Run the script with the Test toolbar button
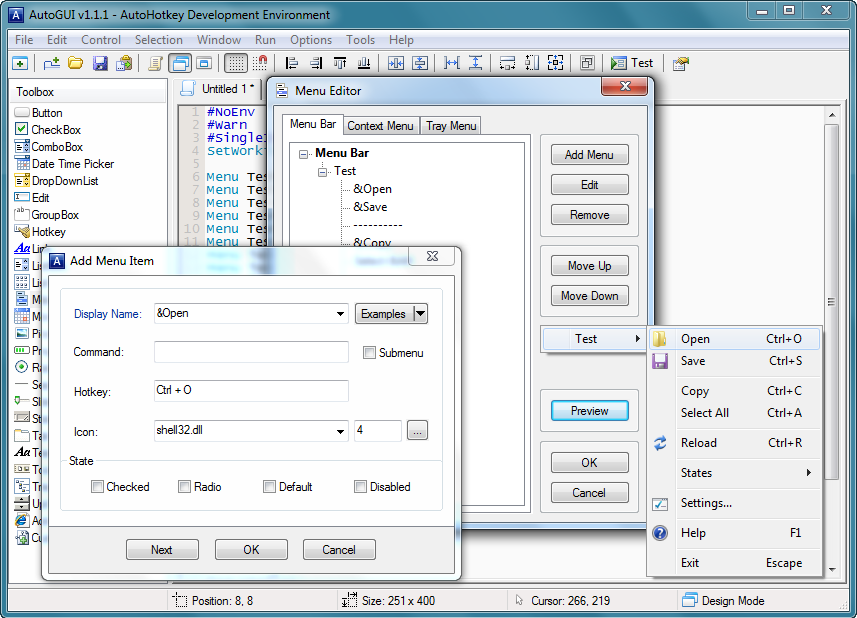Screen dimensions: 857x618 632,62
